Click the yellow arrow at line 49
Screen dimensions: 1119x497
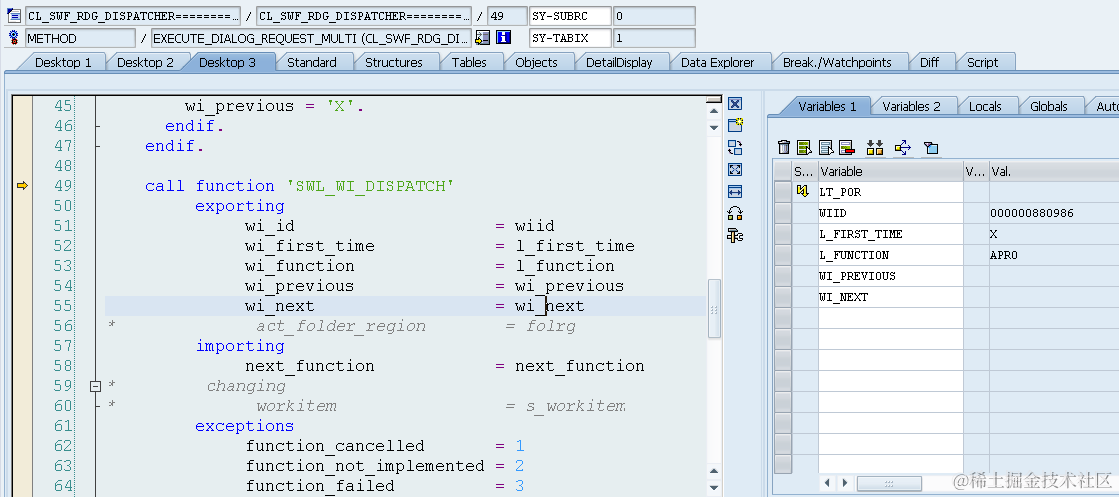click(x=22, y=186)
